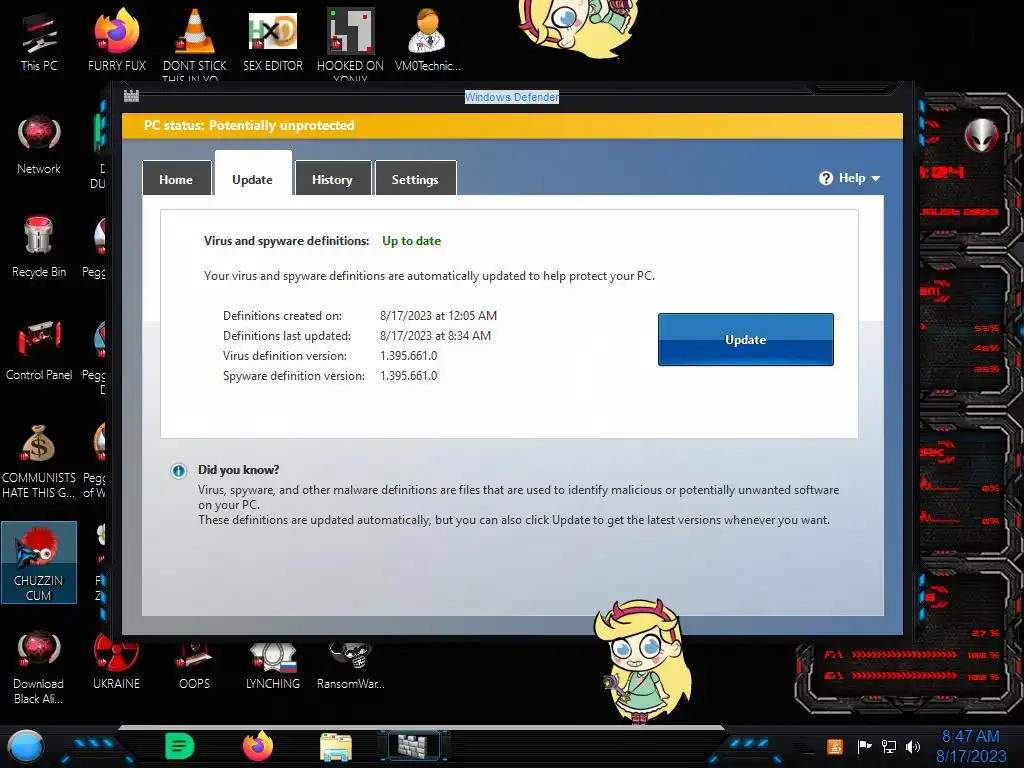Open the History tab
This screenshot has width=1024, height=768.
tap(332, 179)
